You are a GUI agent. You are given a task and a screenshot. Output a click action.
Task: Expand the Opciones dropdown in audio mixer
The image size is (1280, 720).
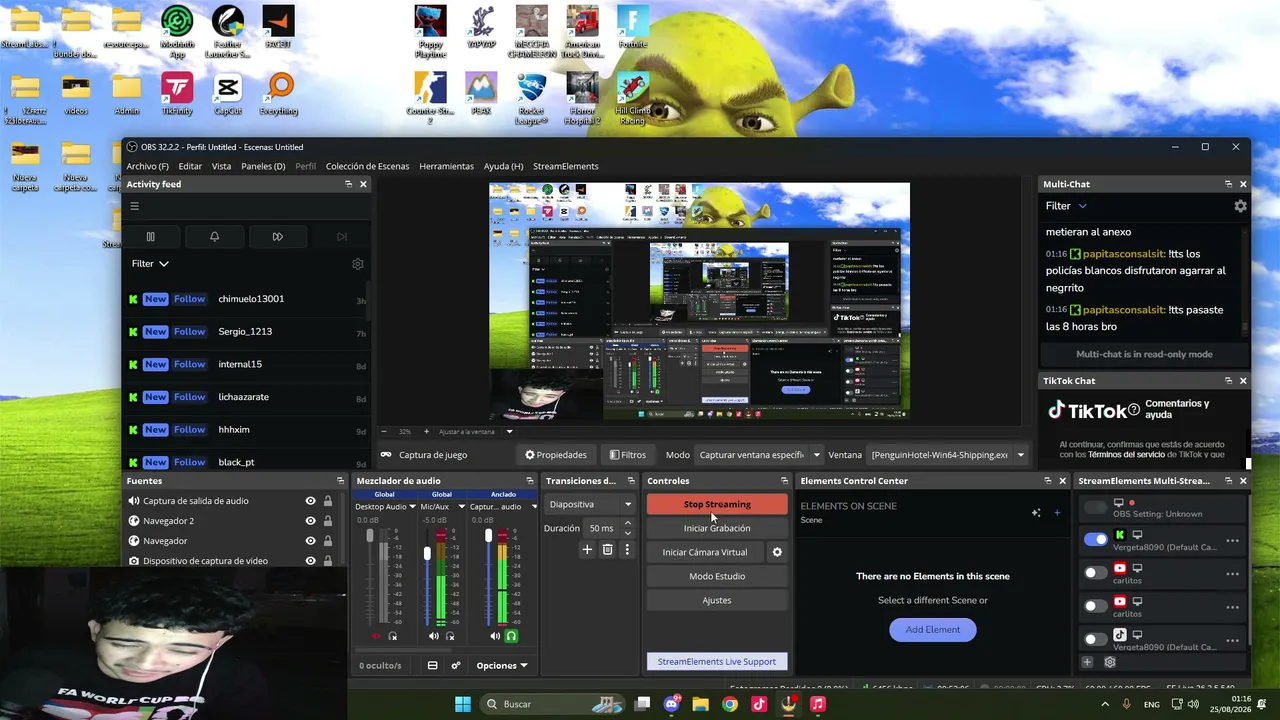click(502, 665)
